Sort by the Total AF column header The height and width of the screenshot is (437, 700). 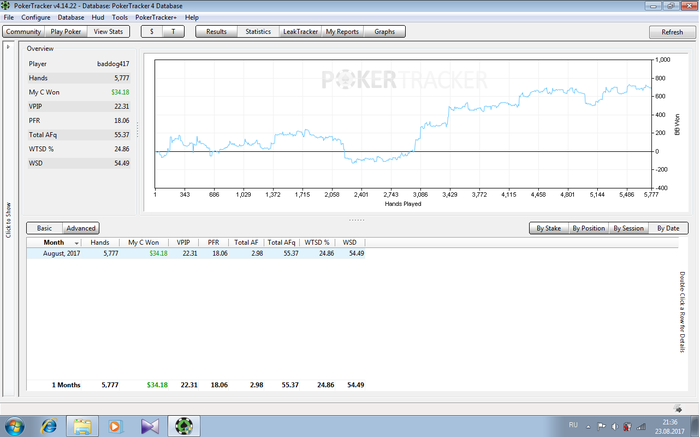coord(246,242)
